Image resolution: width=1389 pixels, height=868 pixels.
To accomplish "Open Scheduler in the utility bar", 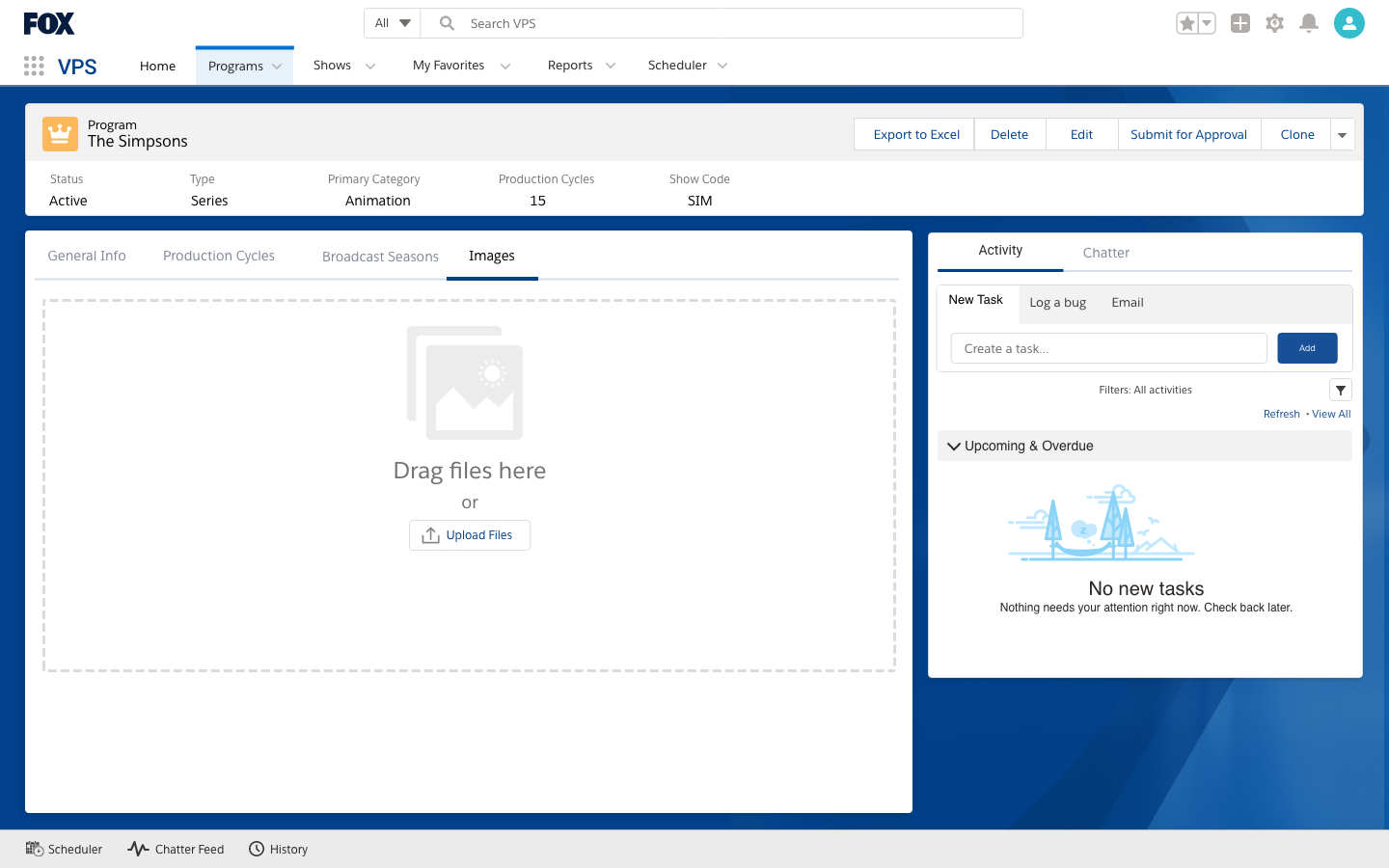I will (x=64, y=850).
